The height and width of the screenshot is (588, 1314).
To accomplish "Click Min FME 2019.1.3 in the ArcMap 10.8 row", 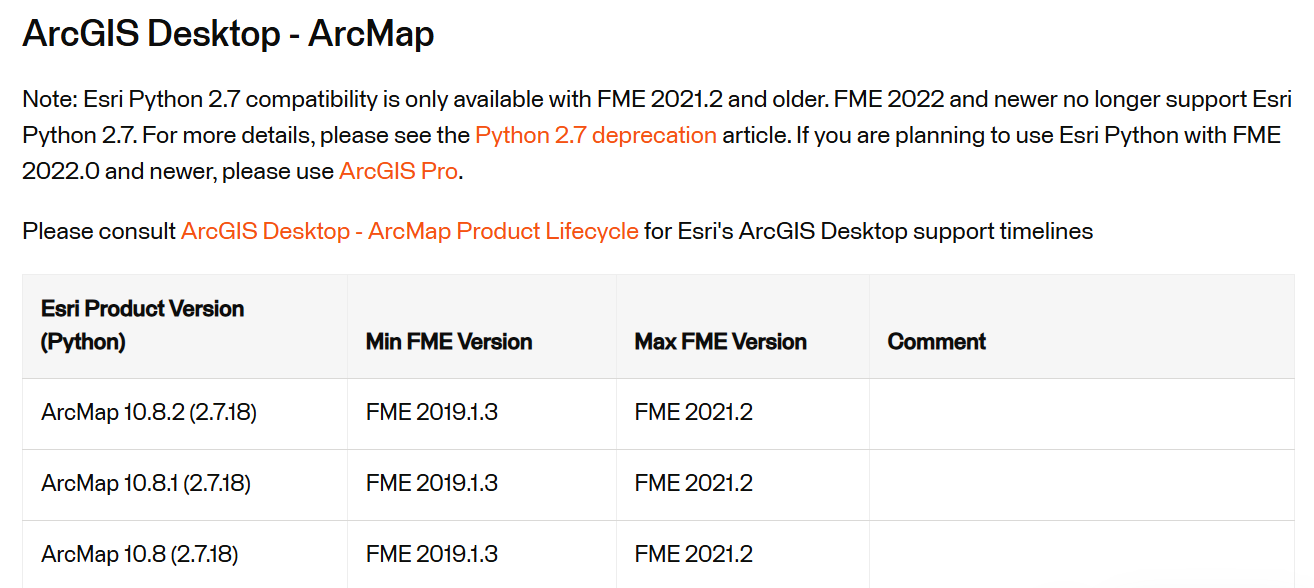I will pos(432,554).
